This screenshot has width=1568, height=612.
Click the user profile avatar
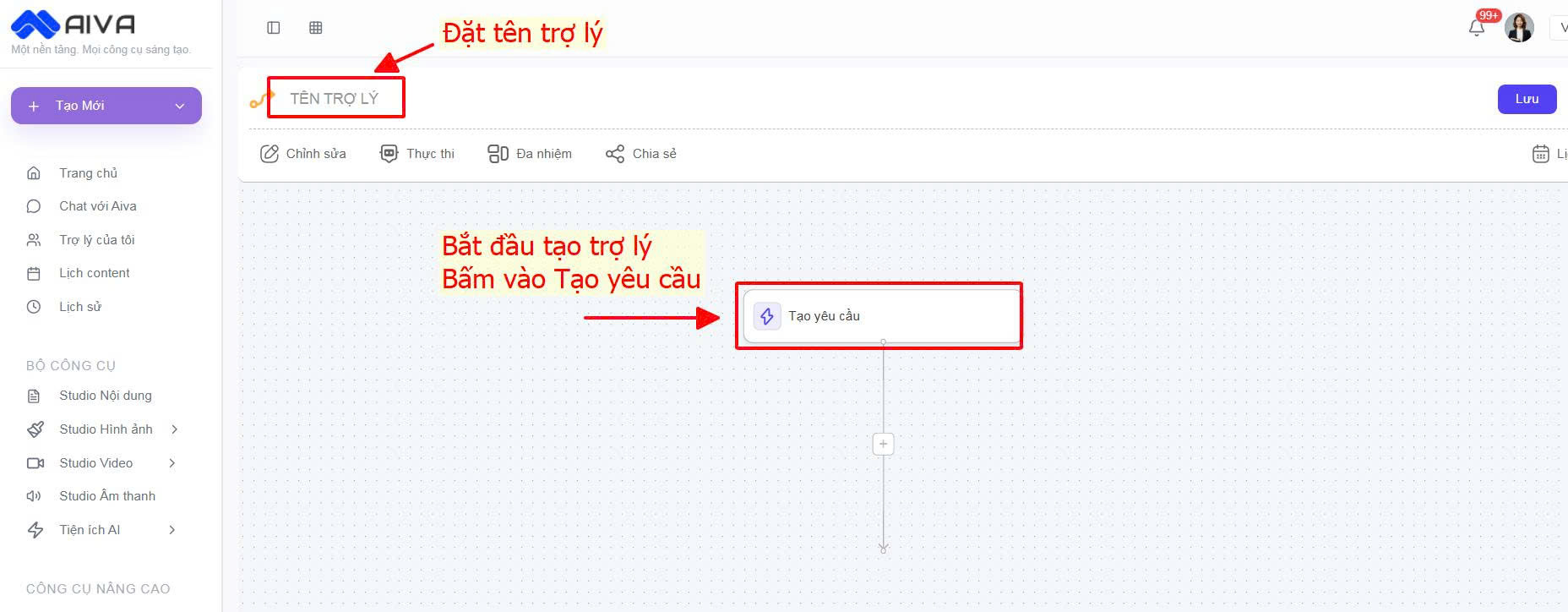click(1519, 28)
